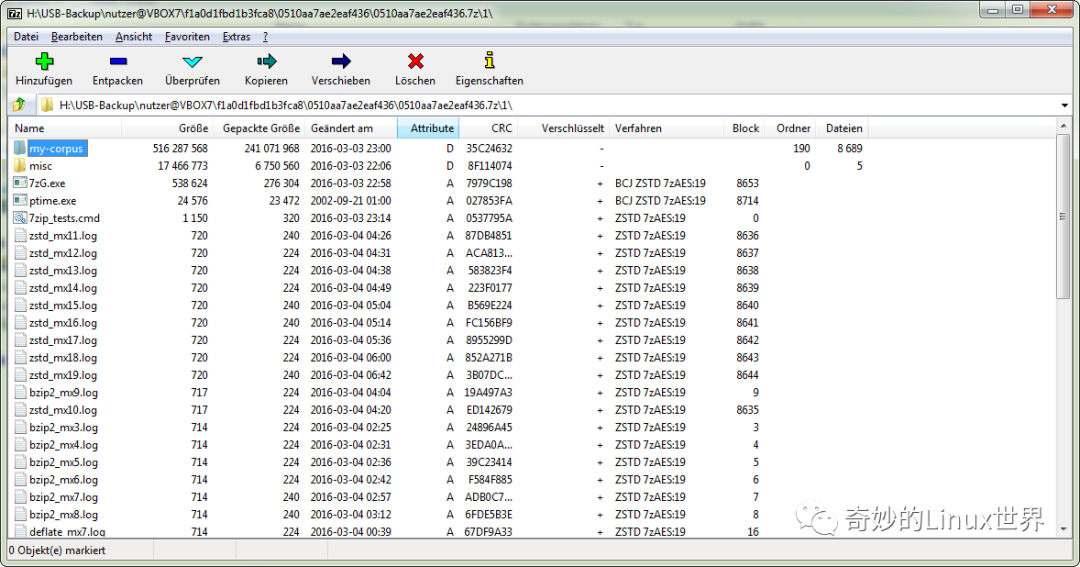Select the bzip2_mx4.log file name
This screenshot has height=567, width=1080.
coord(63,445)
